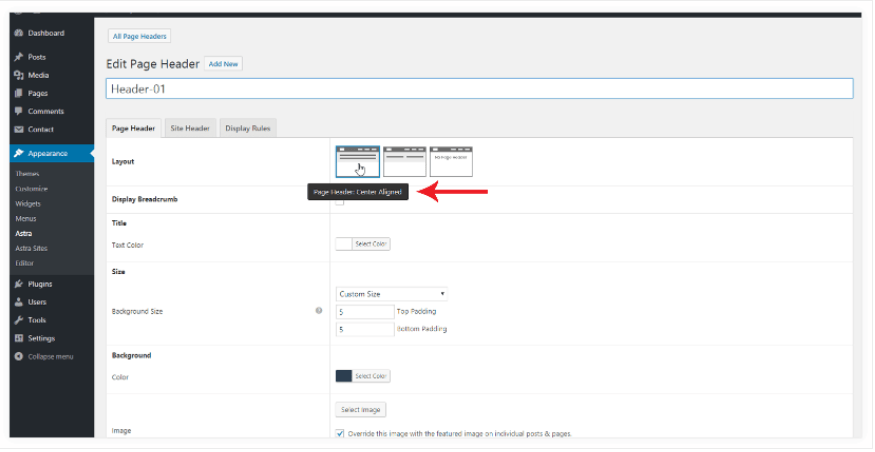
Task: Click the Bottom Padding input field
Action: coord(365,329)
